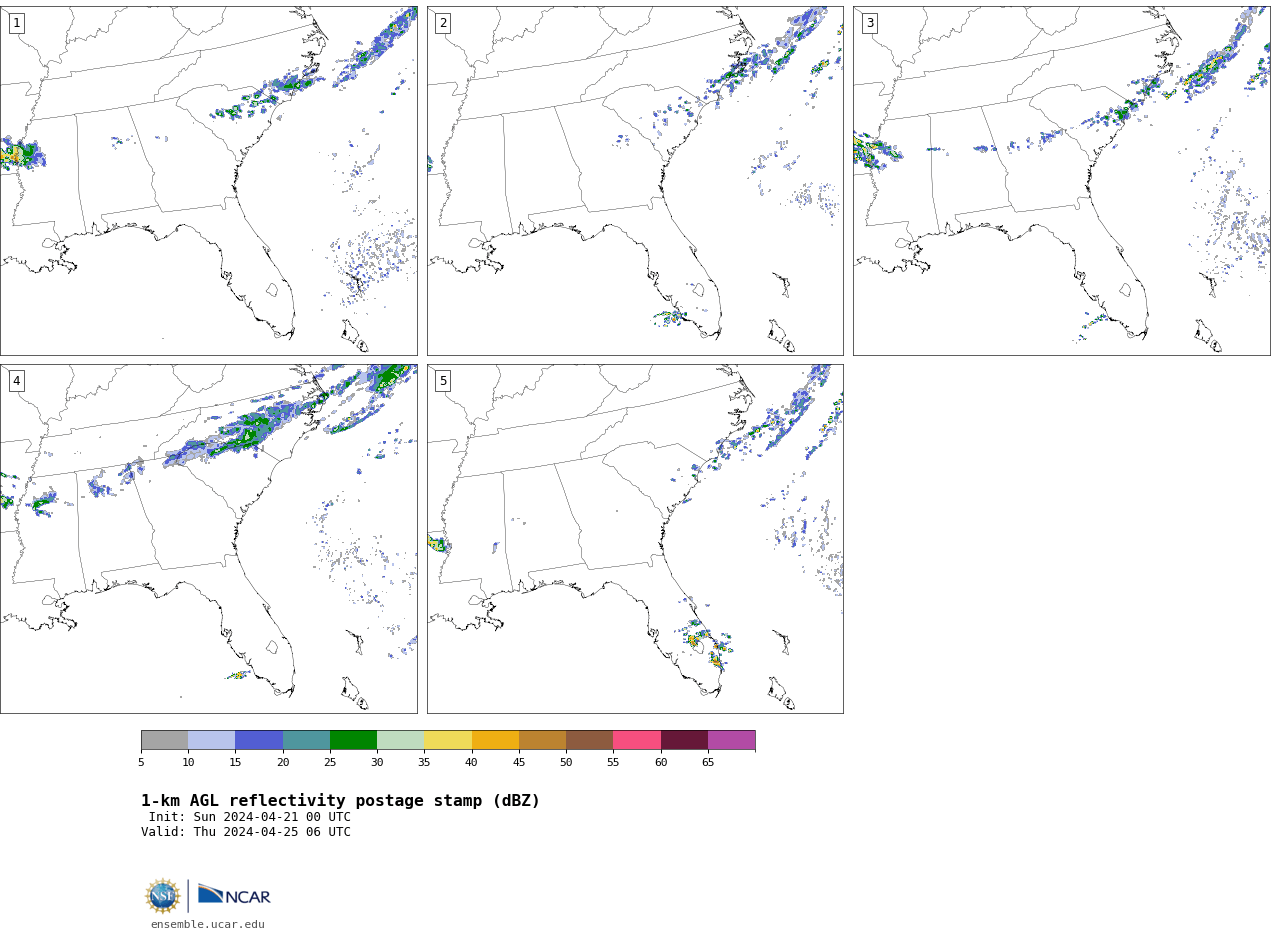Screen dimensions: 1280x936
Task: Click the blue 15-20 dBZ swatch
Action: point(259,740)
